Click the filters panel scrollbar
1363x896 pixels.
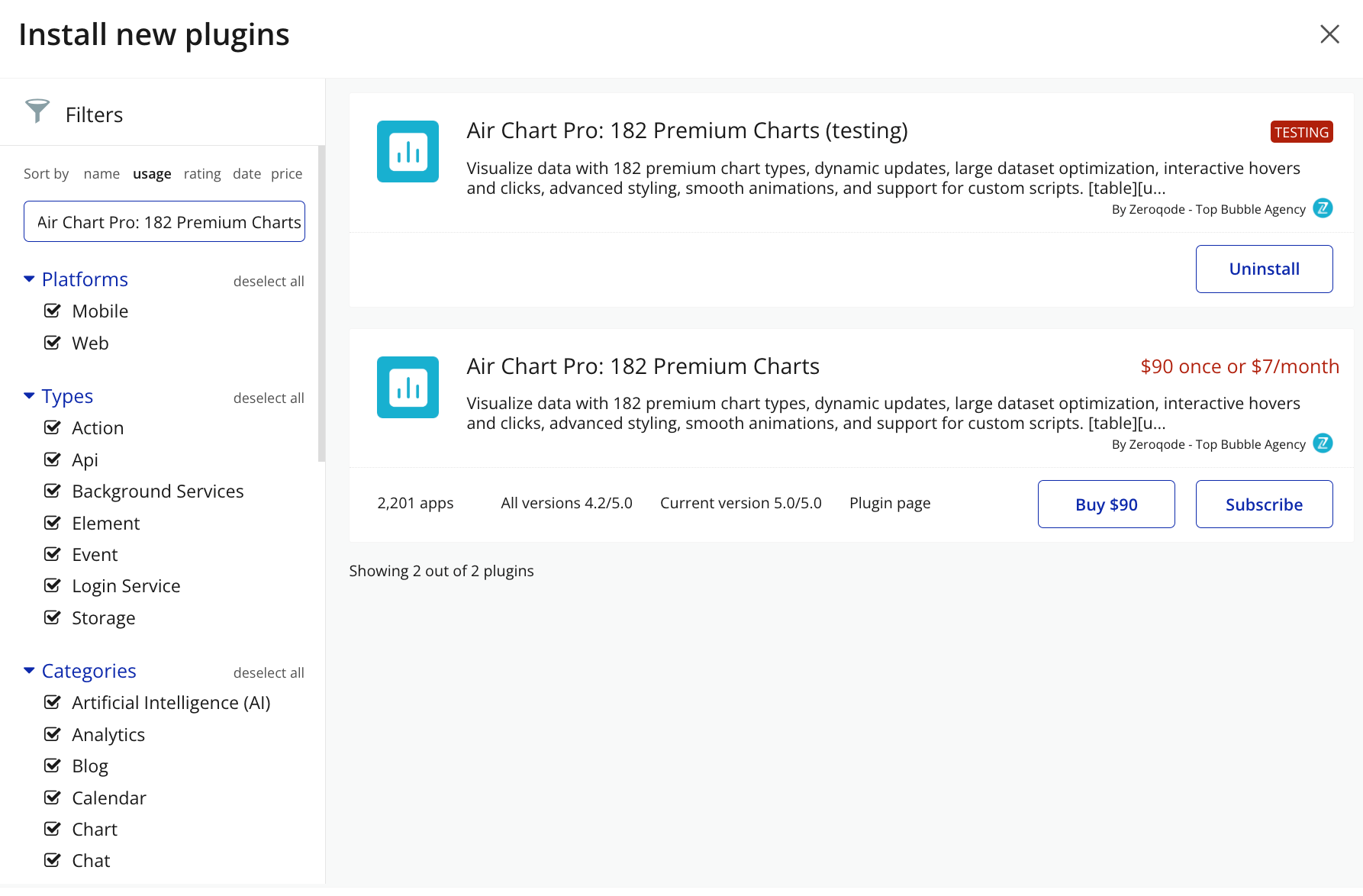[321, 305]
